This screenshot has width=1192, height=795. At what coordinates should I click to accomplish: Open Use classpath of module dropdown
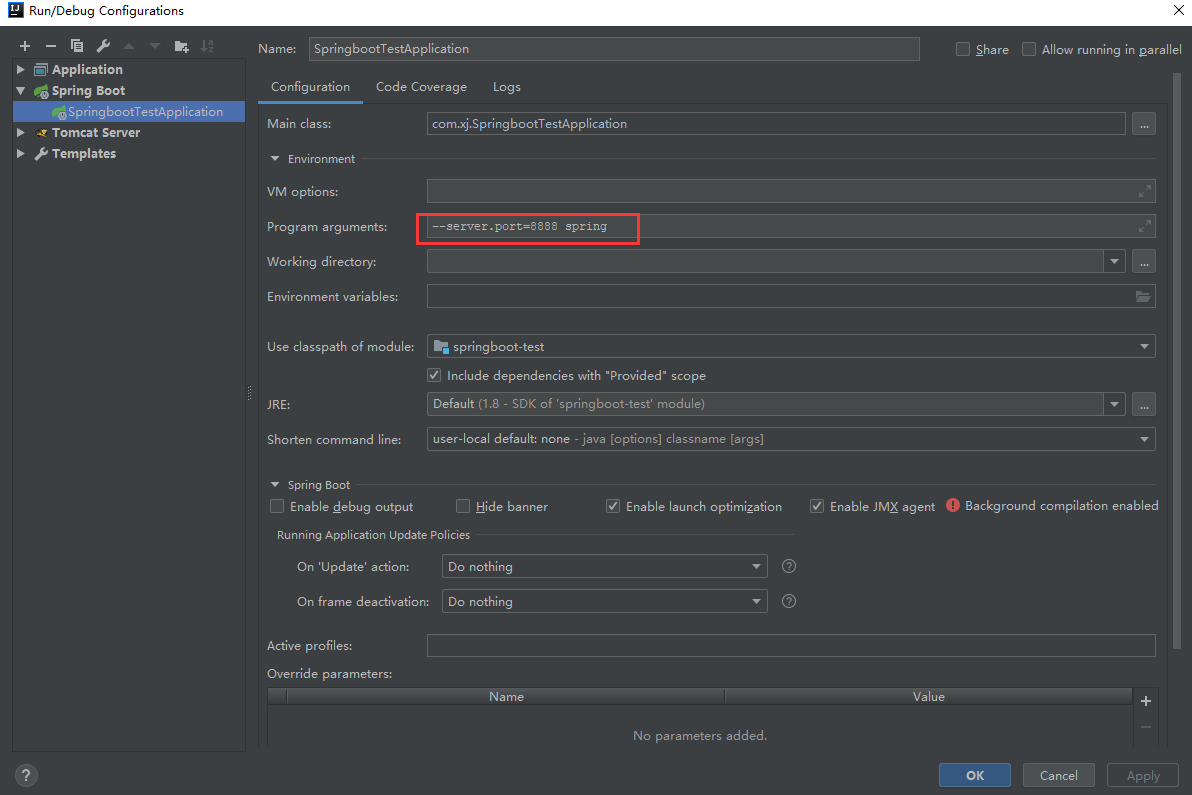coord(1144,347)
